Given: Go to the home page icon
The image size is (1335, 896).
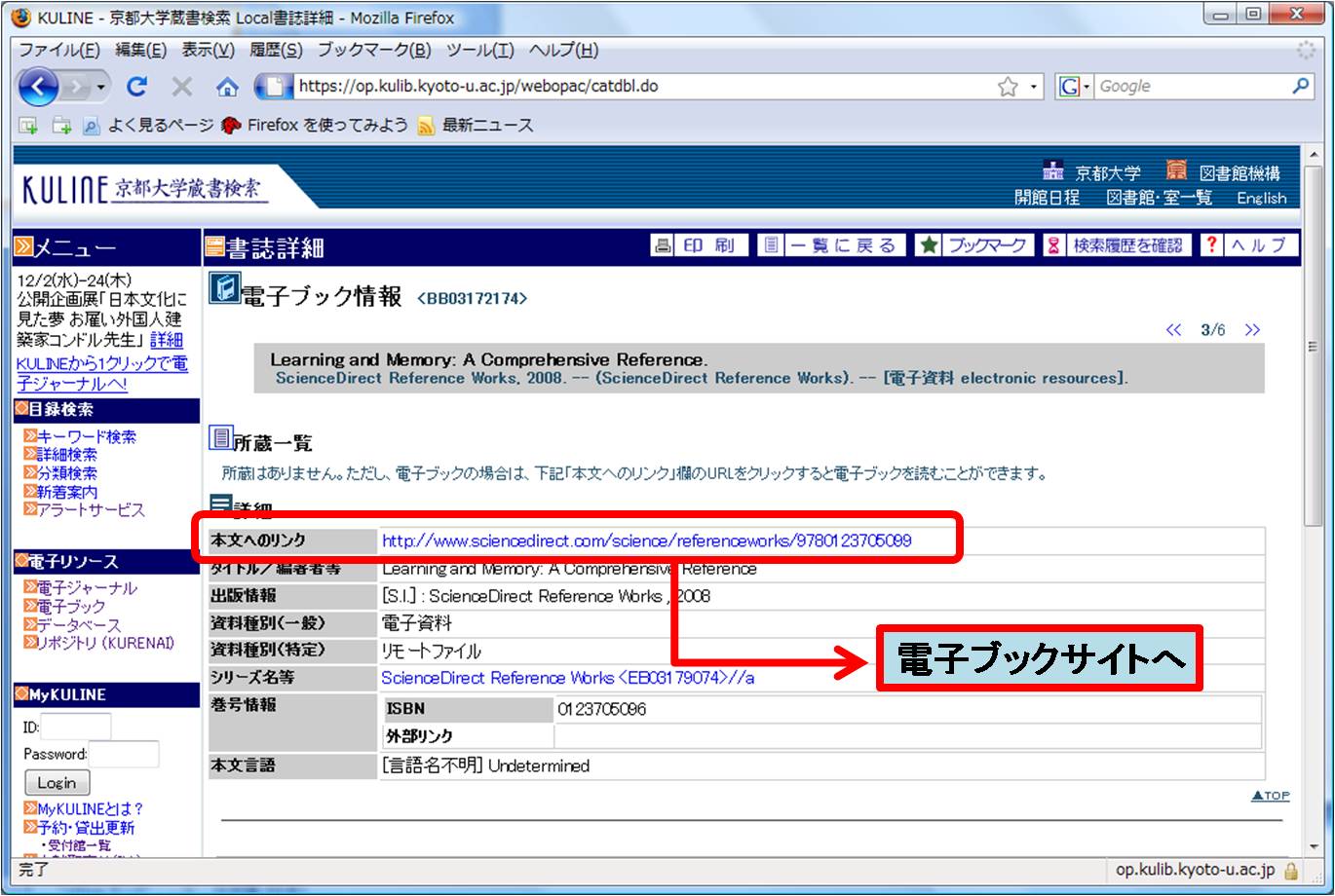Looking at the screenshot, I should (227, 88).
